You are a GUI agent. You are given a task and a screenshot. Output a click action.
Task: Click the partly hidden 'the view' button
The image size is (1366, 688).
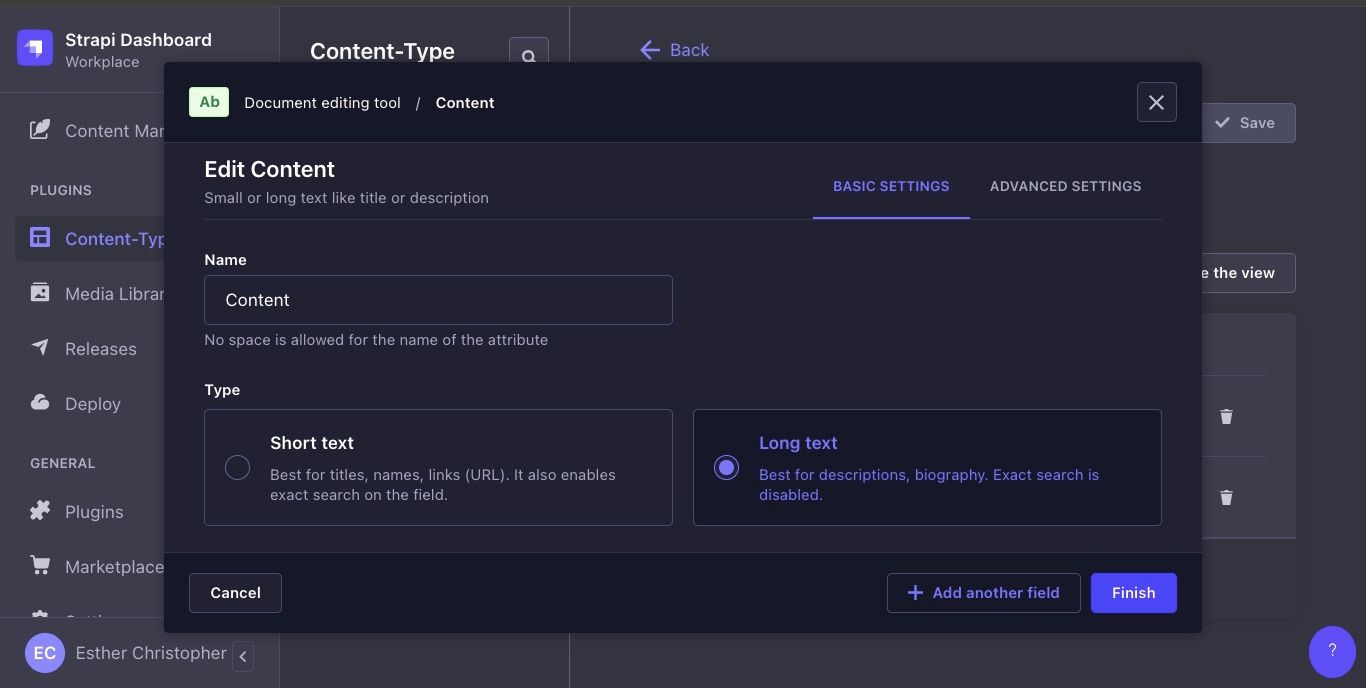click(x=1248, y=273)
